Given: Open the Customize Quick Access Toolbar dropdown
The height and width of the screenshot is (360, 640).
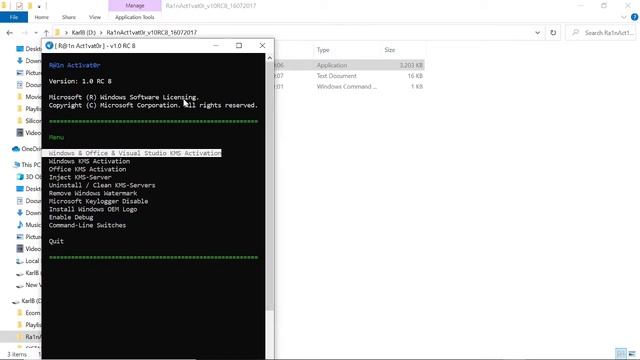Looking at the screenshot, I should tap(39, 6).
